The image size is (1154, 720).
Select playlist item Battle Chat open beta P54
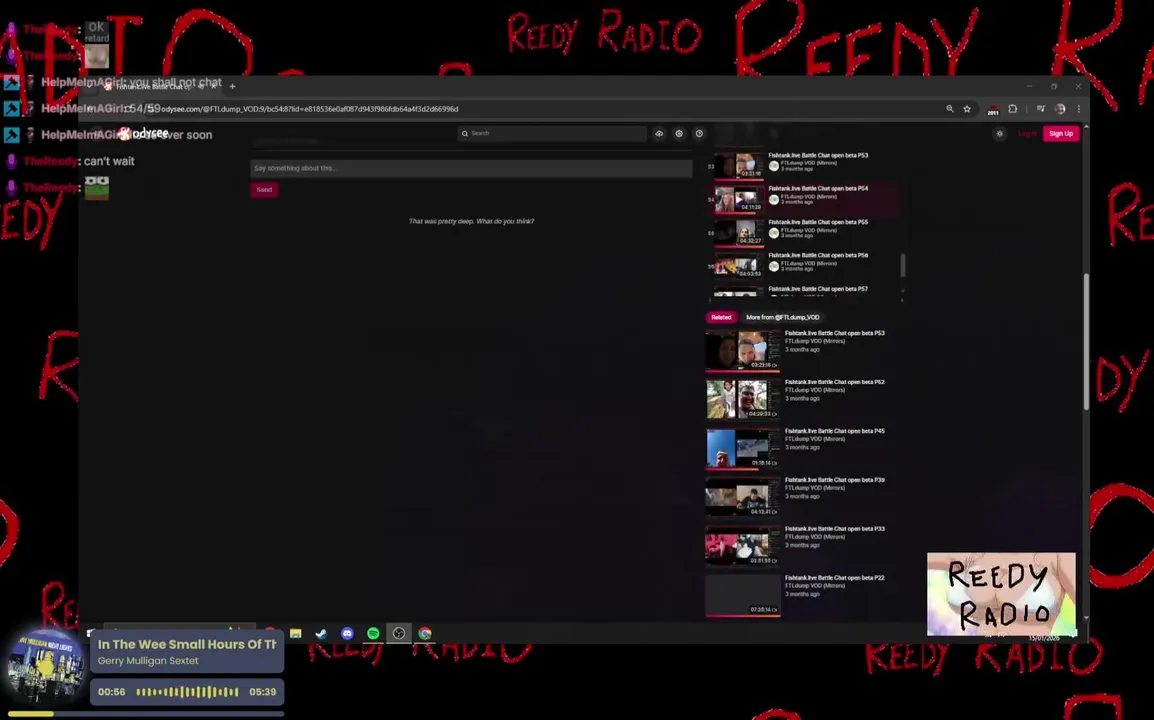click(804, 199)
